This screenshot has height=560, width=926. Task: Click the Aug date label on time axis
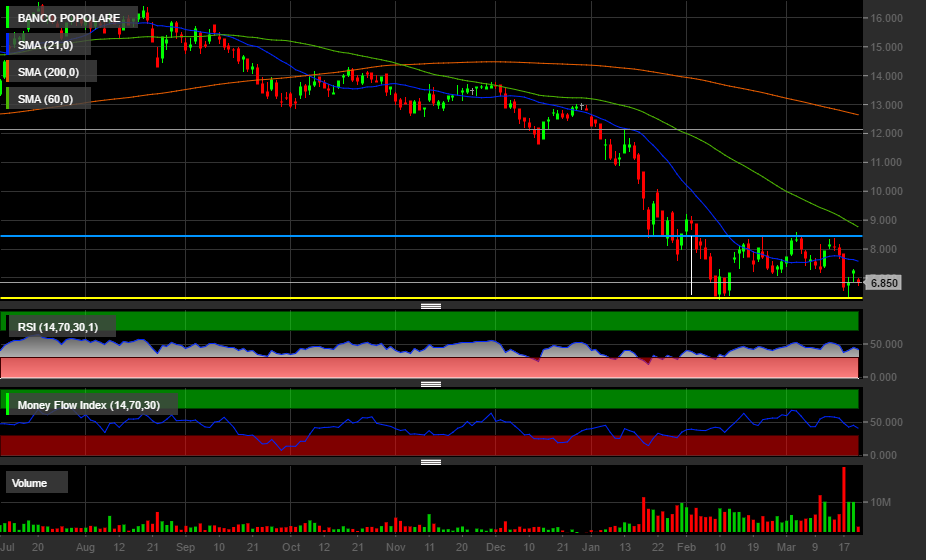coord(86,548)
